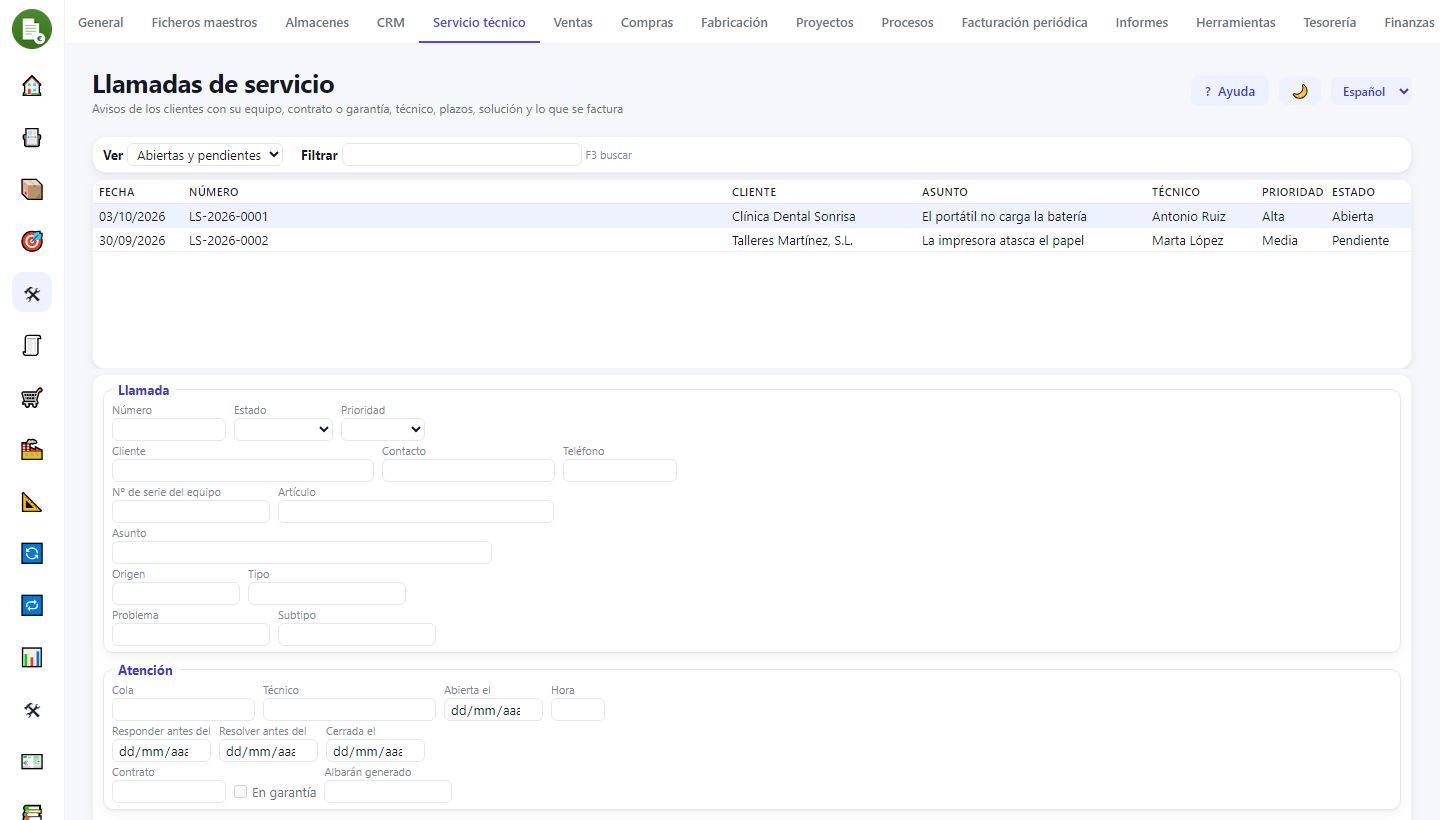Click the Filtrar search input field
This screenshot has width=1440, height=820.
tap(462, 155)
